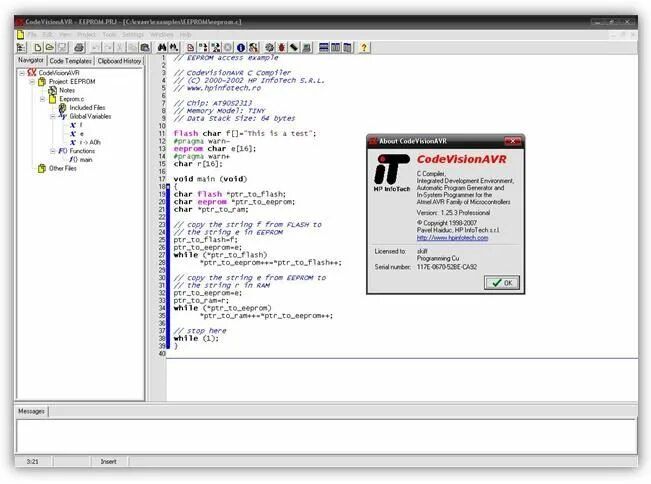Open a file with the open folder icon
The image size is (651, 484).
coord(49,48)
